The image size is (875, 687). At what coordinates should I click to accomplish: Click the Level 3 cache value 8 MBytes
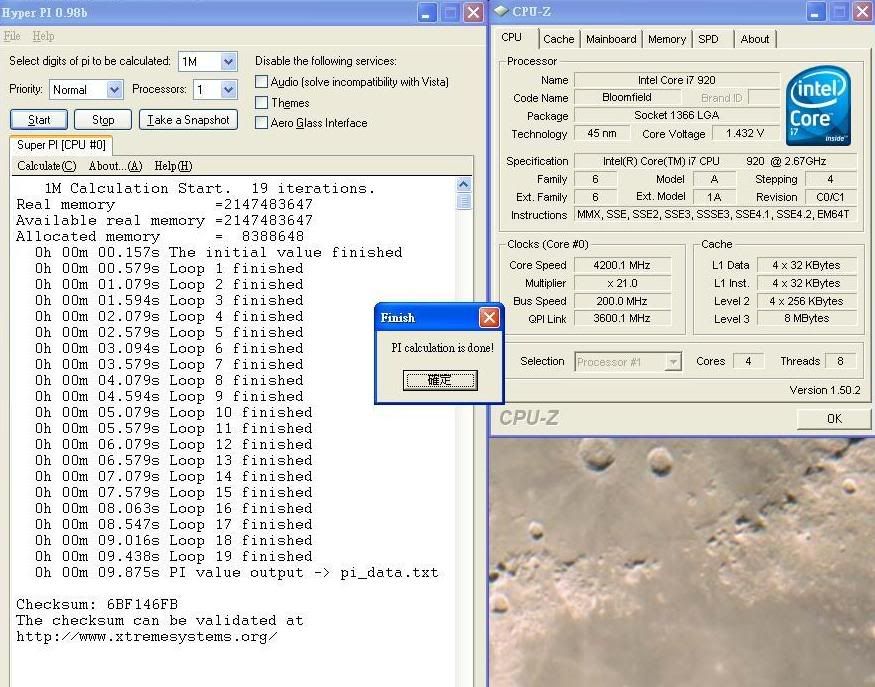(806, 318)
